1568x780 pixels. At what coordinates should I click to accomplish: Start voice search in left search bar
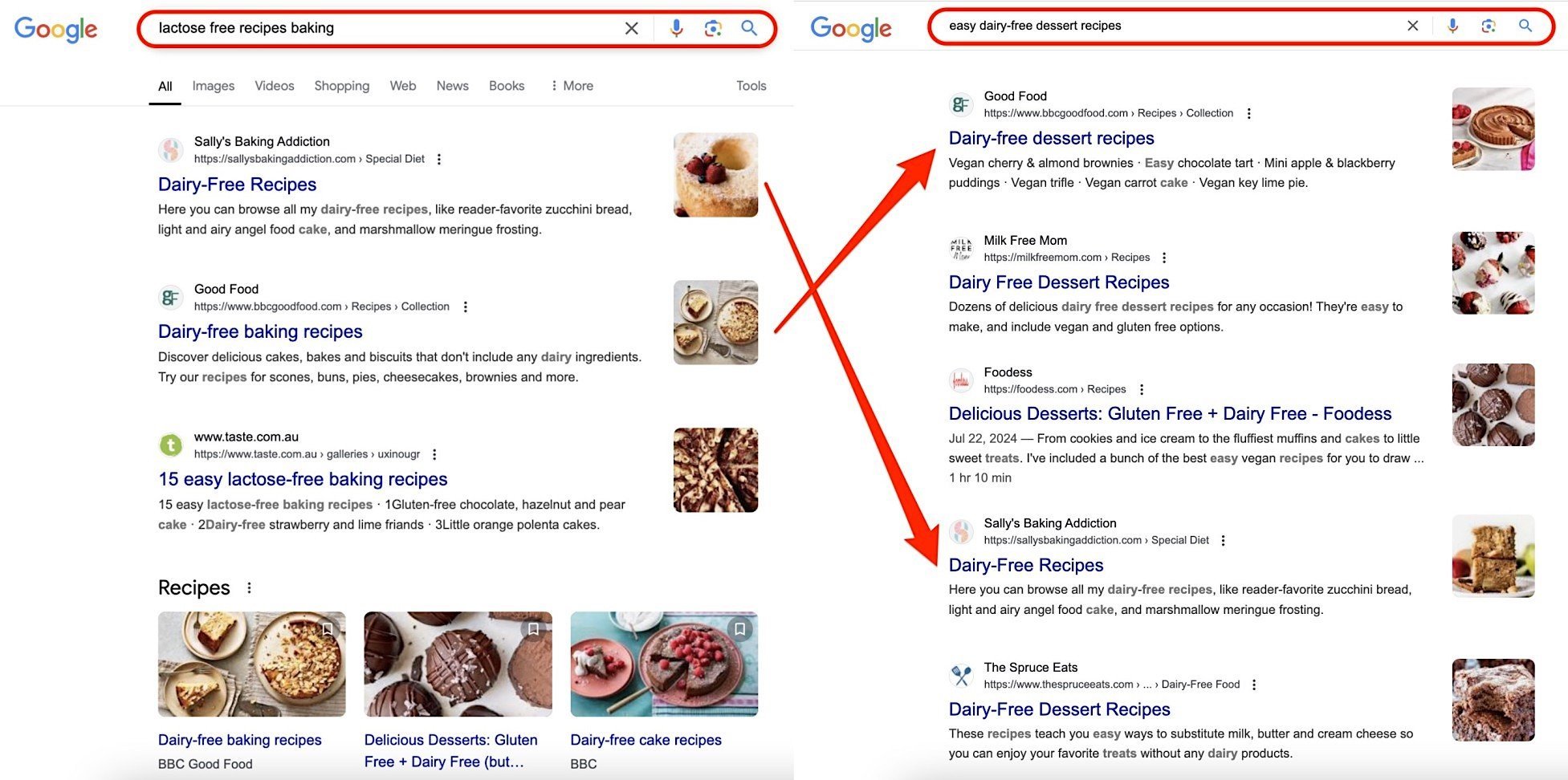(x=677, y=28)
